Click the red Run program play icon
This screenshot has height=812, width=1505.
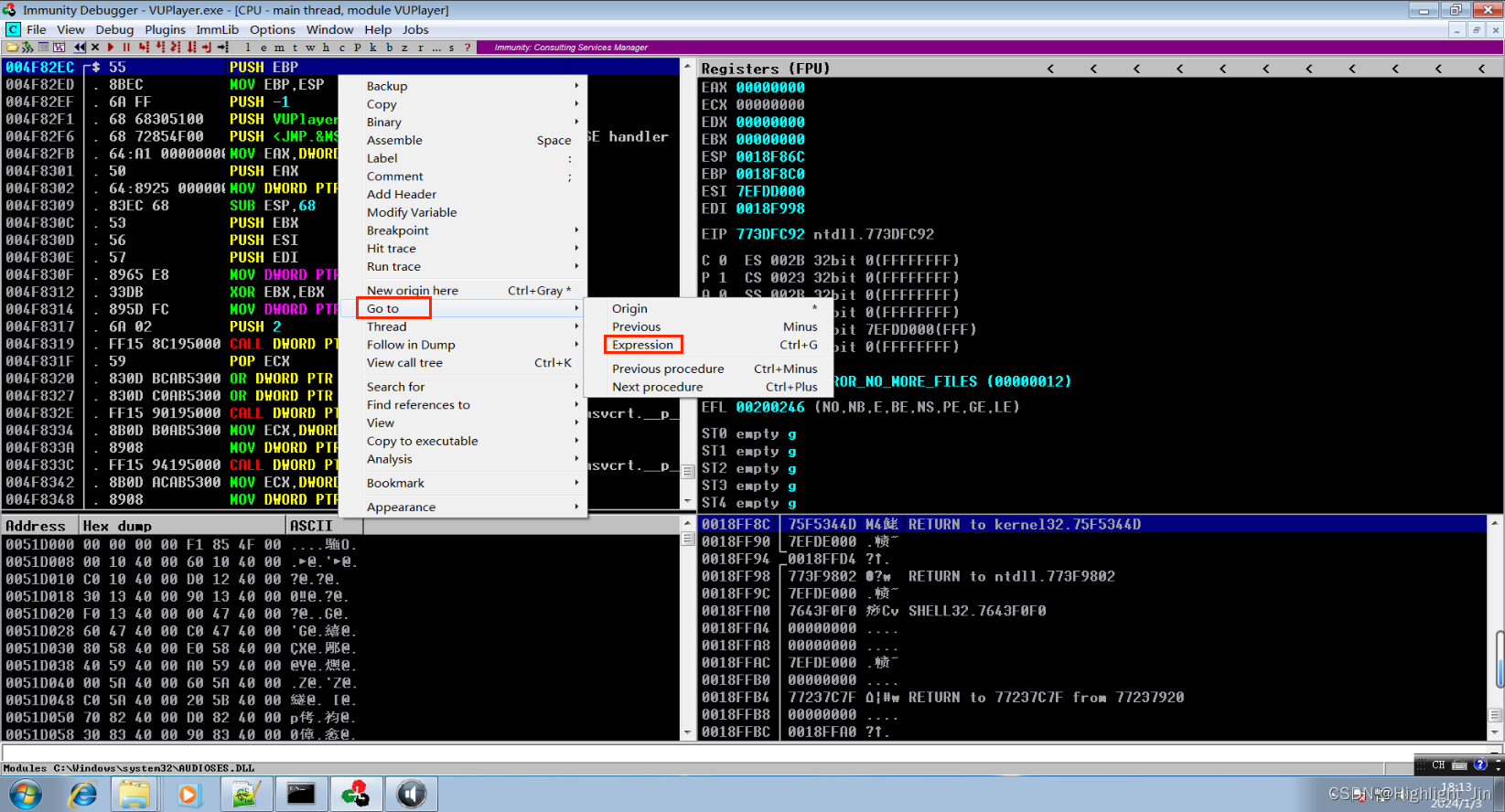pos(111,47)
